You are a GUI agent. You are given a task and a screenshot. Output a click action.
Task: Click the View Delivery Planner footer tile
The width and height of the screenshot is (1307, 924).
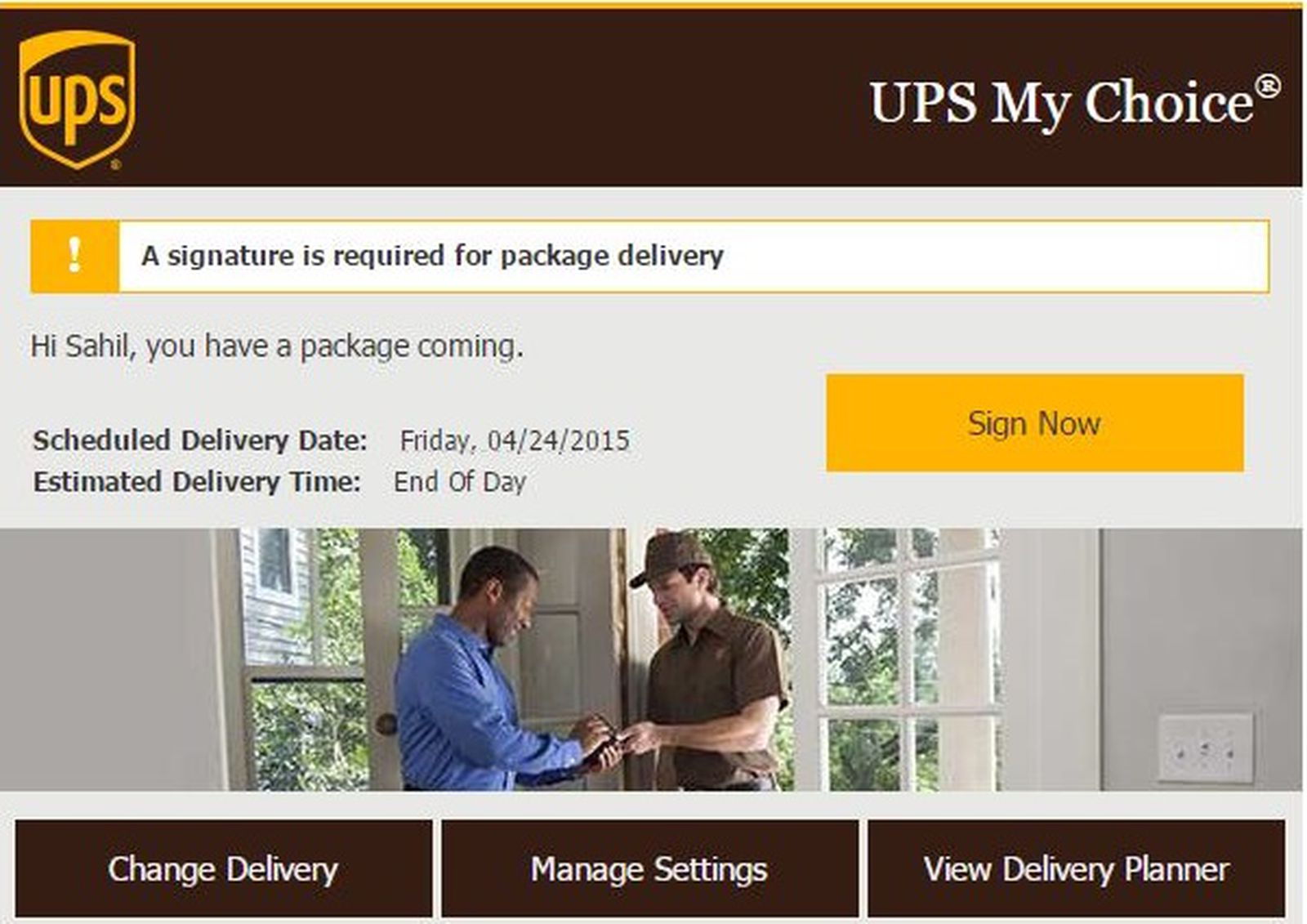[x=1073, y=868]
